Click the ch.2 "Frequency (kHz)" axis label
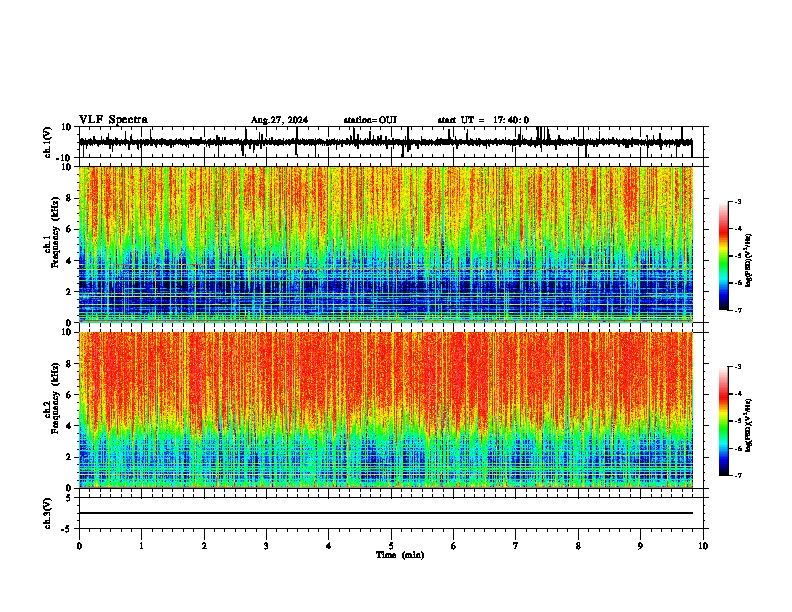This screenshot has width=792, height=612. pos(55,397)
